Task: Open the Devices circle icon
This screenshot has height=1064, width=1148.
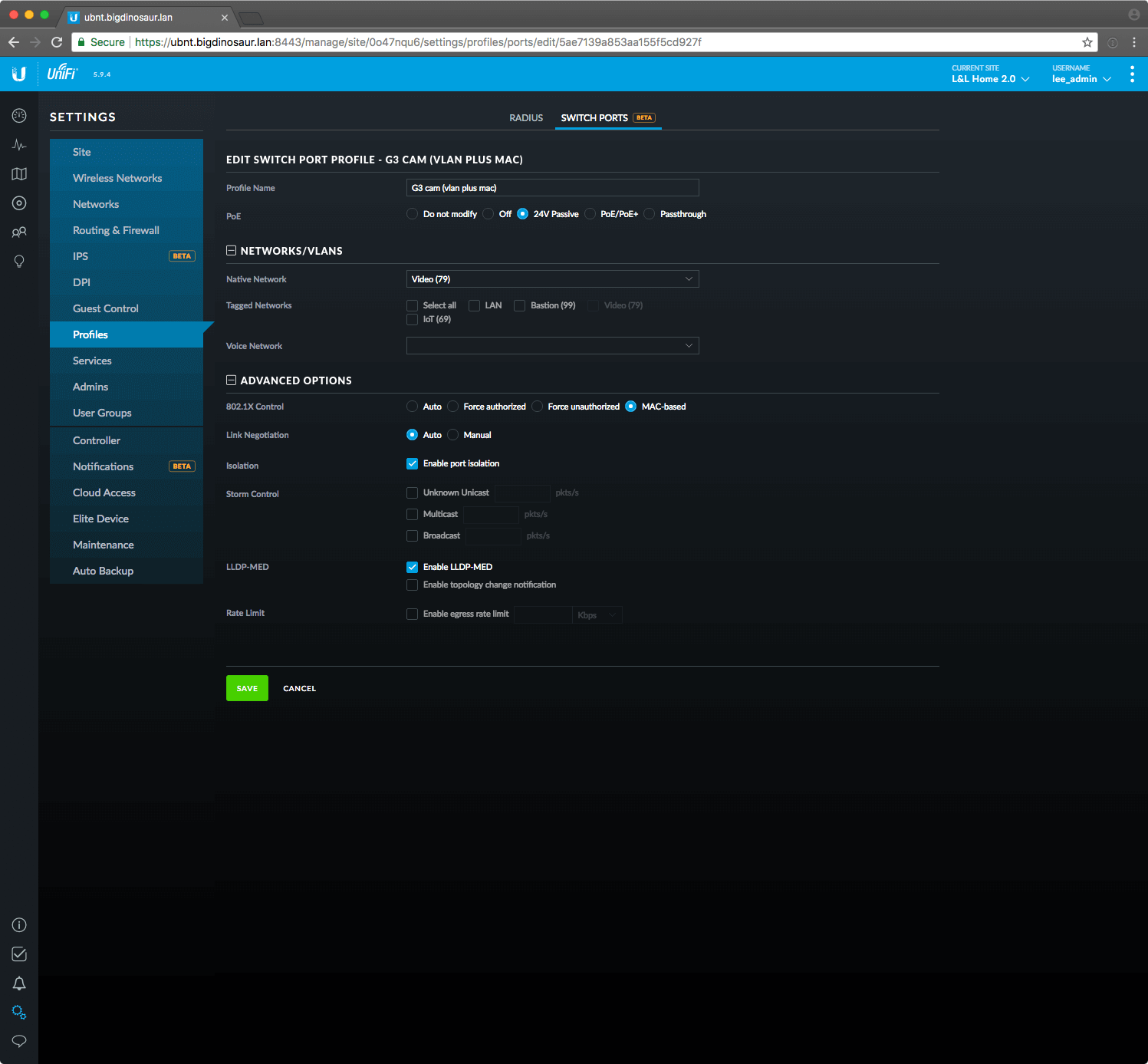Action: [x=19, y=203]
